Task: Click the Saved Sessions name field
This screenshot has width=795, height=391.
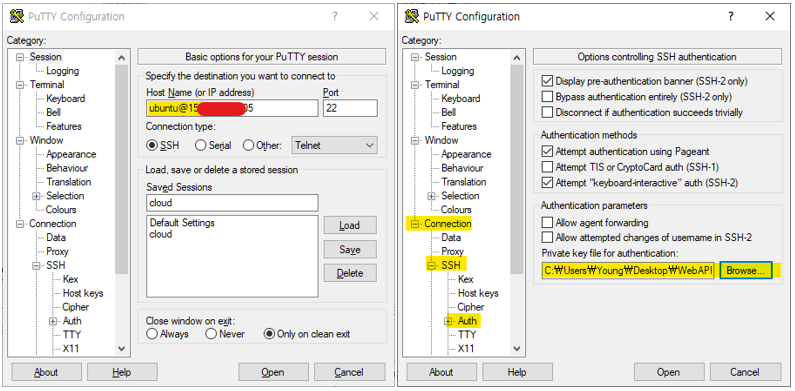Action: [x=232, y=203]
